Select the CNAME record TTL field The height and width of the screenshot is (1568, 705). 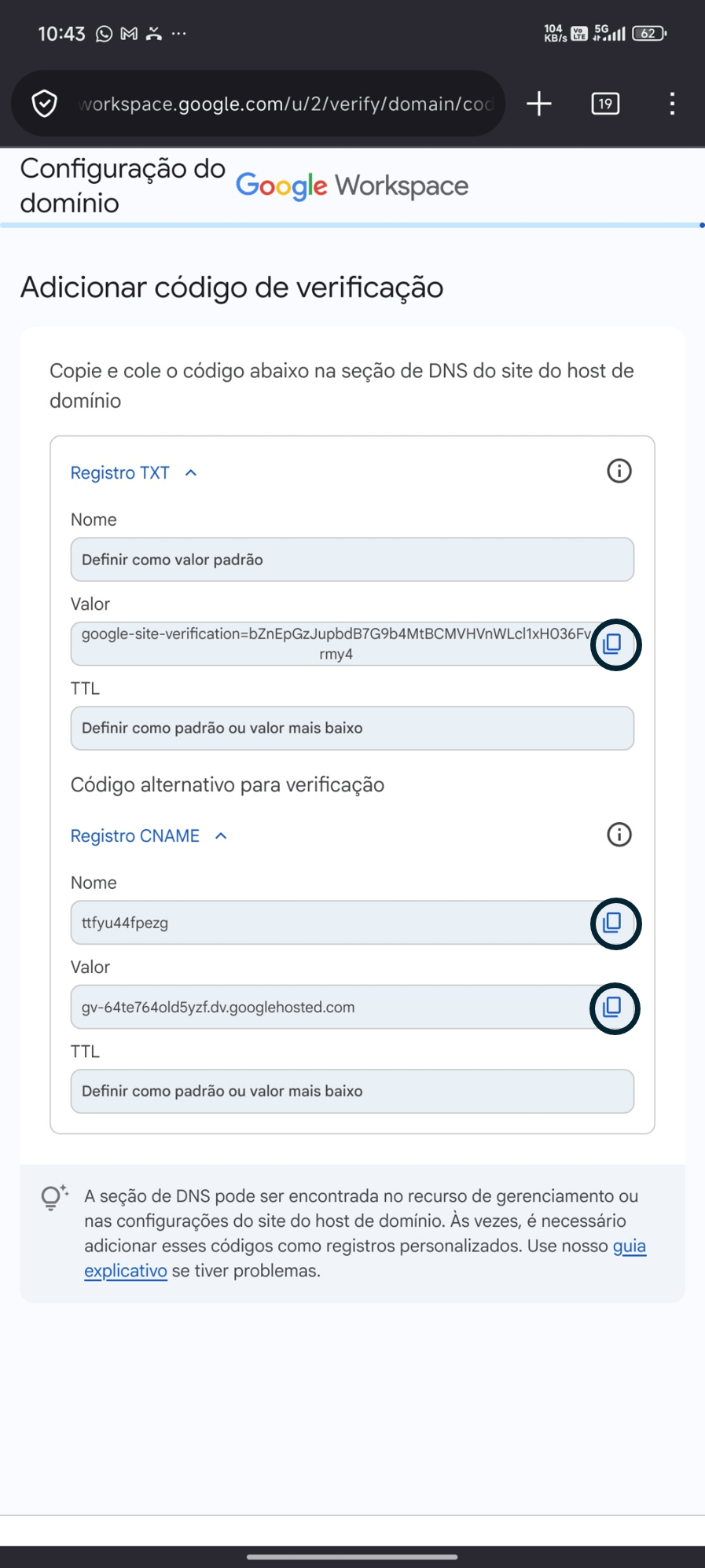pyautogui.click(x=352, y=1092)
